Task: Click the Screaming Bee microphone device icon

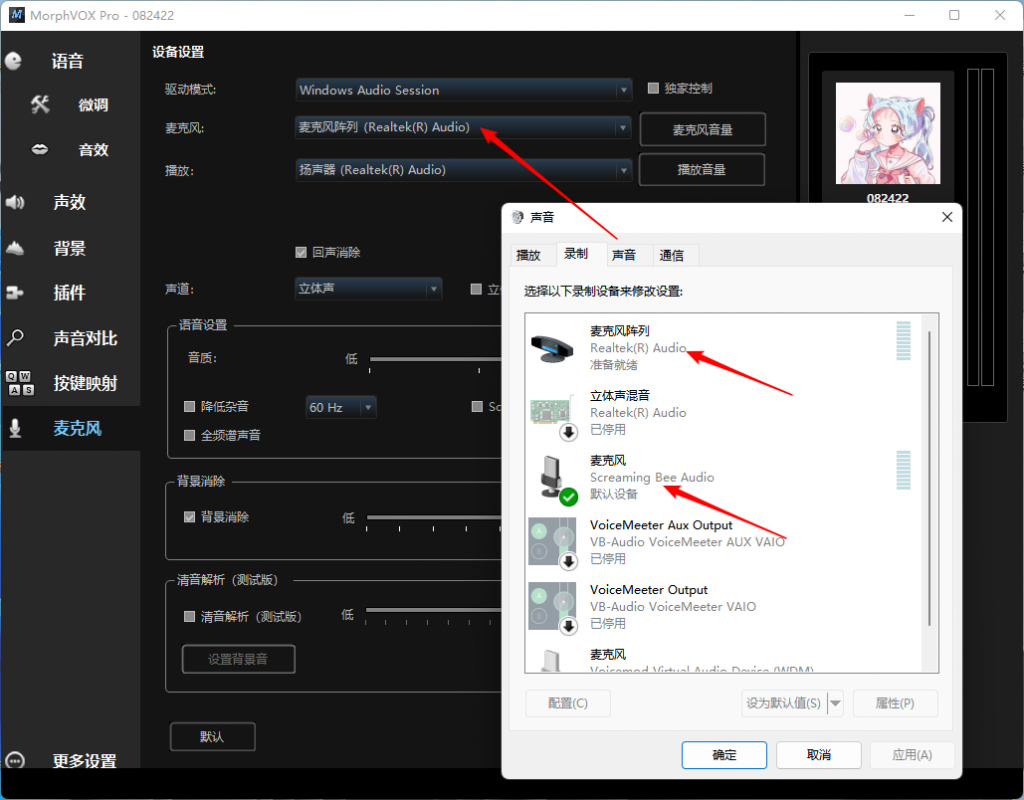Action: pyautogui.click(x=557, y=480)
